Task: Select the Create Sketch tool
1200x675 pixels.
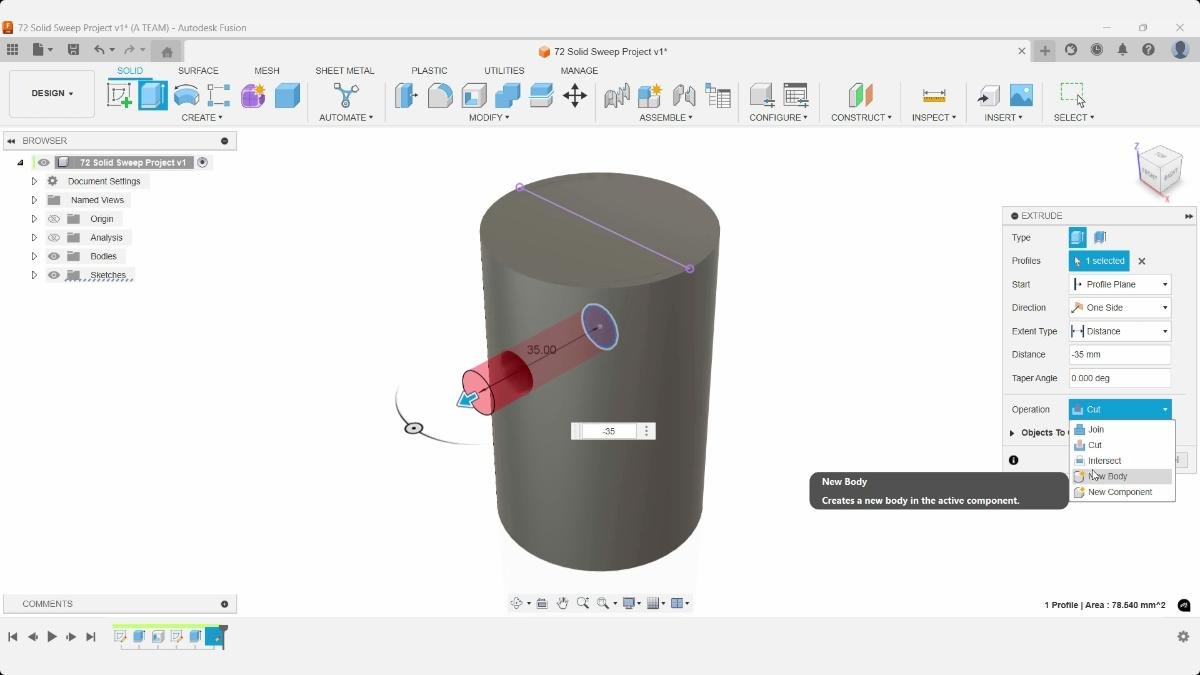Action: (119, 95)
